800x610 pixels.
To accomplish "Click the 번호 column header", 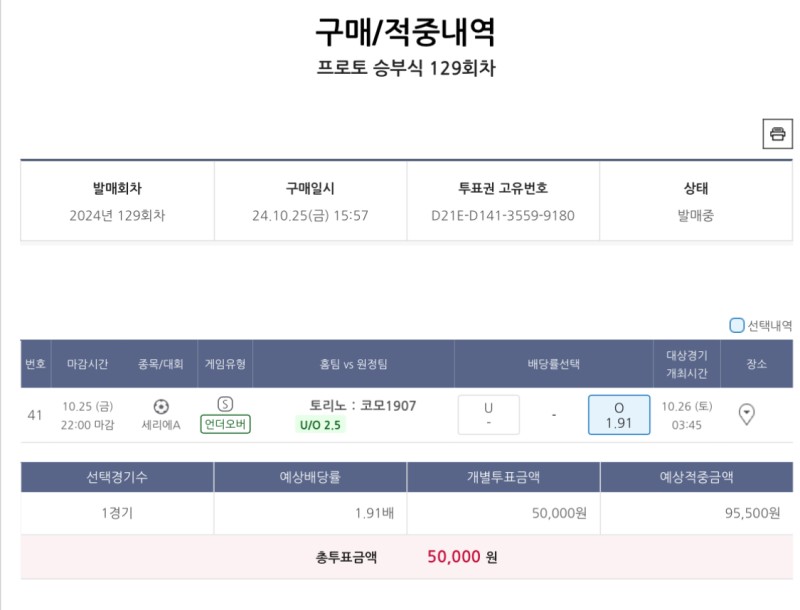I will 35,364.
